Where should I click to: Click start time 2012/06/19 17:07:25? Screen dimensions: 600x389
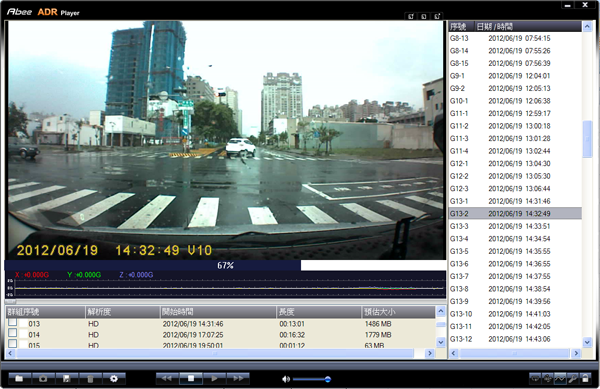tap(193, 335)
